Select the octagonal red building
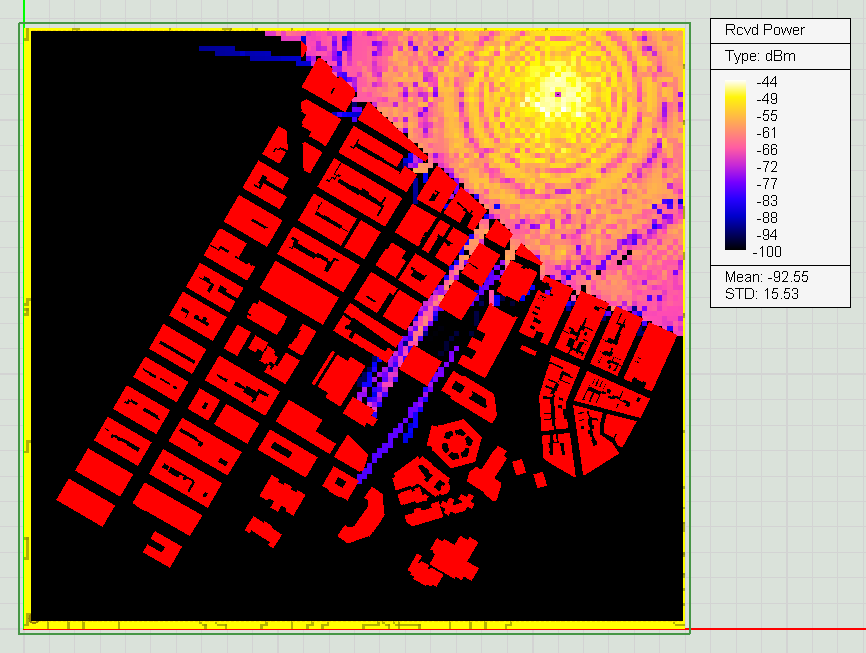This screenshot has width=866, height=653. 457,441
